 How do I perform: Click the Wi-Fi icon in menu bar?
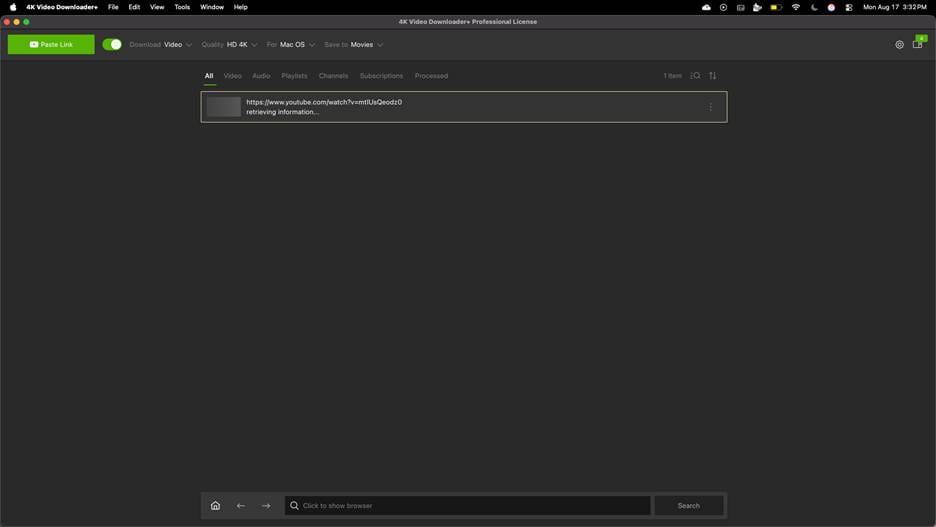[x=796, y=7]
